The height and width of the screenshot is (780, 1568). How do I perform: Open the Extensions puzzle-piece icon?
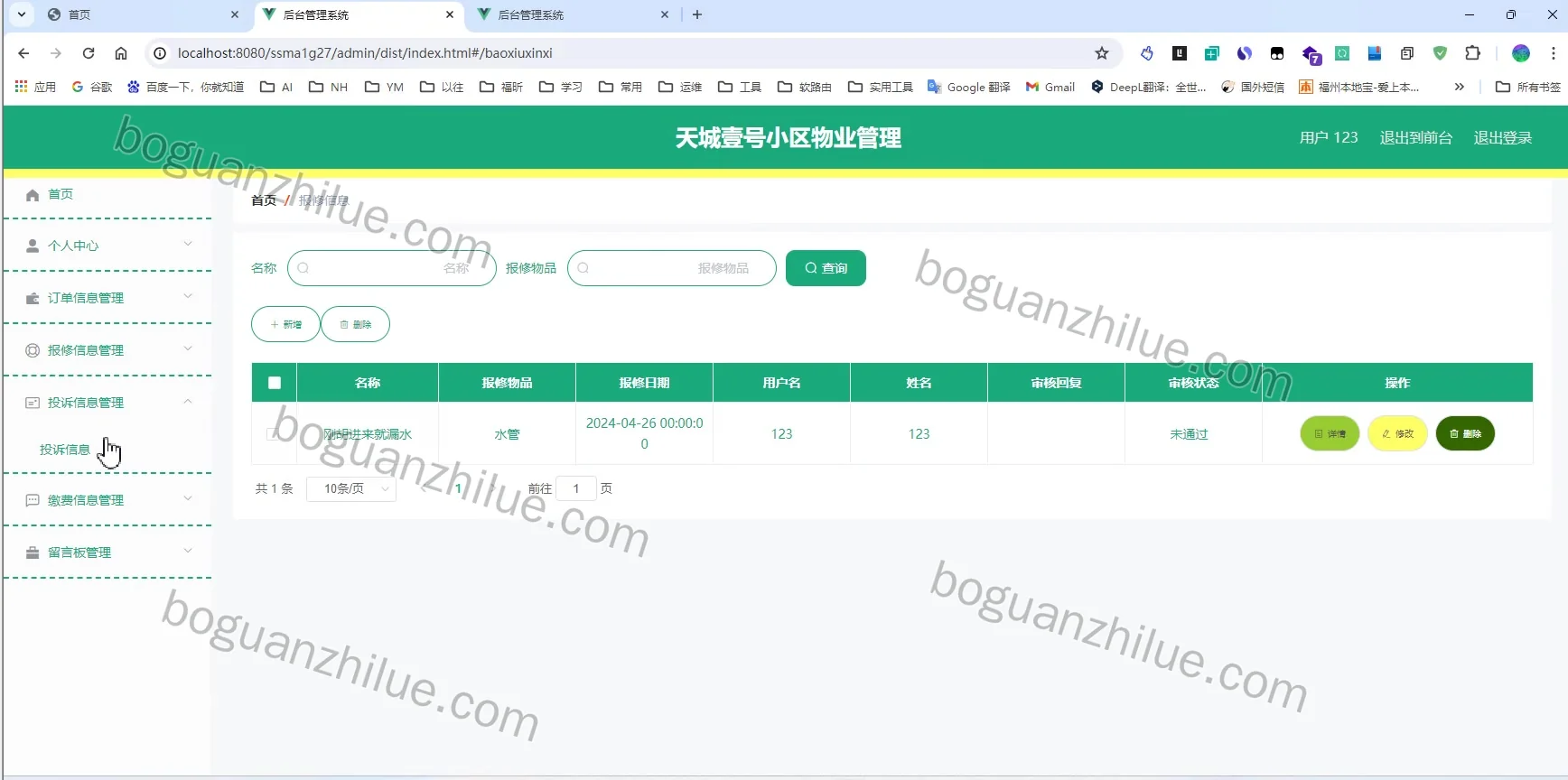1472,53
